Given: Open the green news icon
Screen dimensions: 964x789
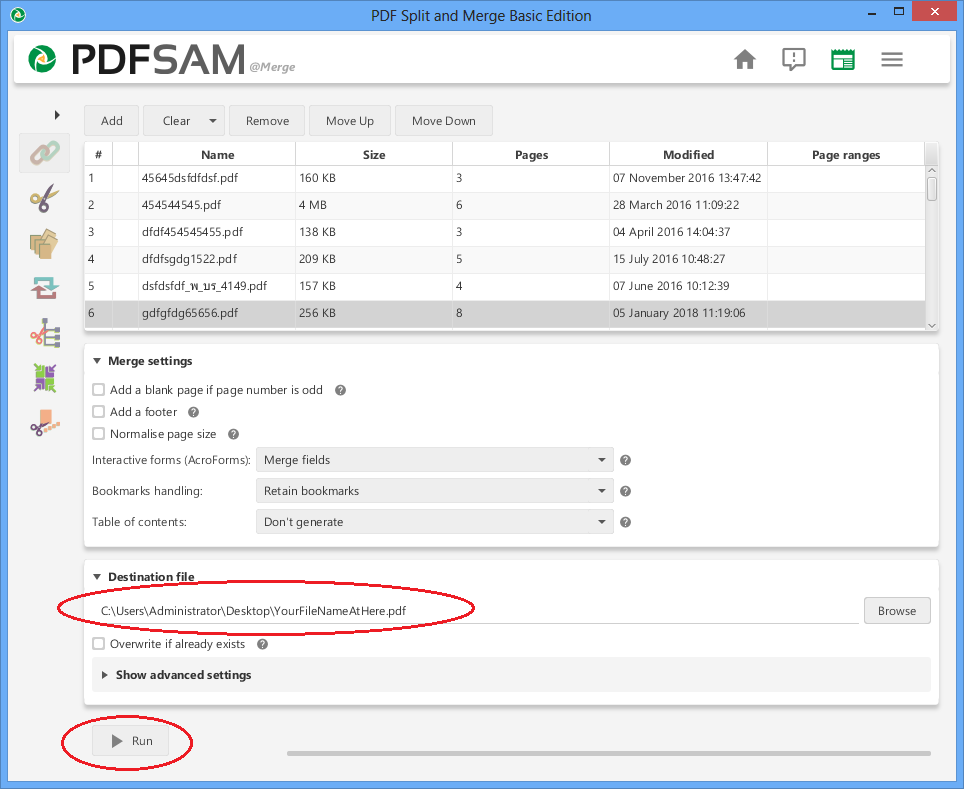Looking at the screenshot, I should pos(842,60).
